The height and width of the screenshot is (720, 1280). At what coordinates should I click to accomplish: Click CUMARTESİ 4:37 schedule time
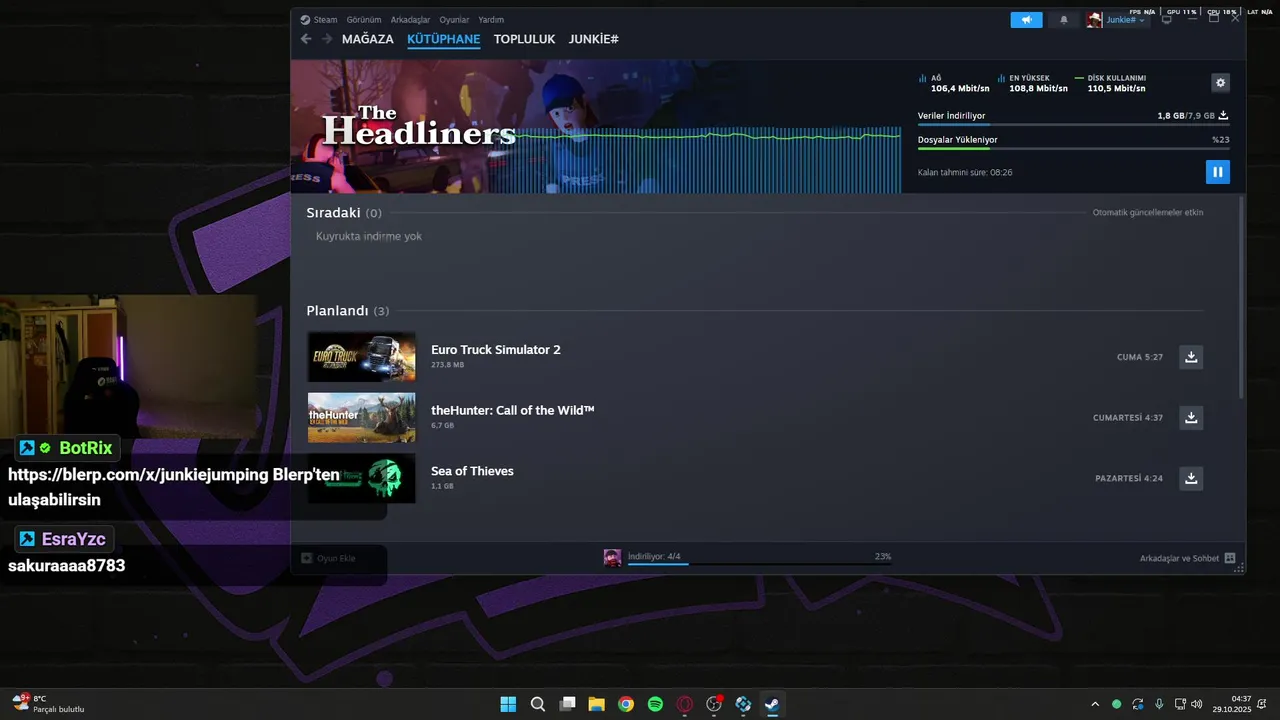click(1128, 418)
